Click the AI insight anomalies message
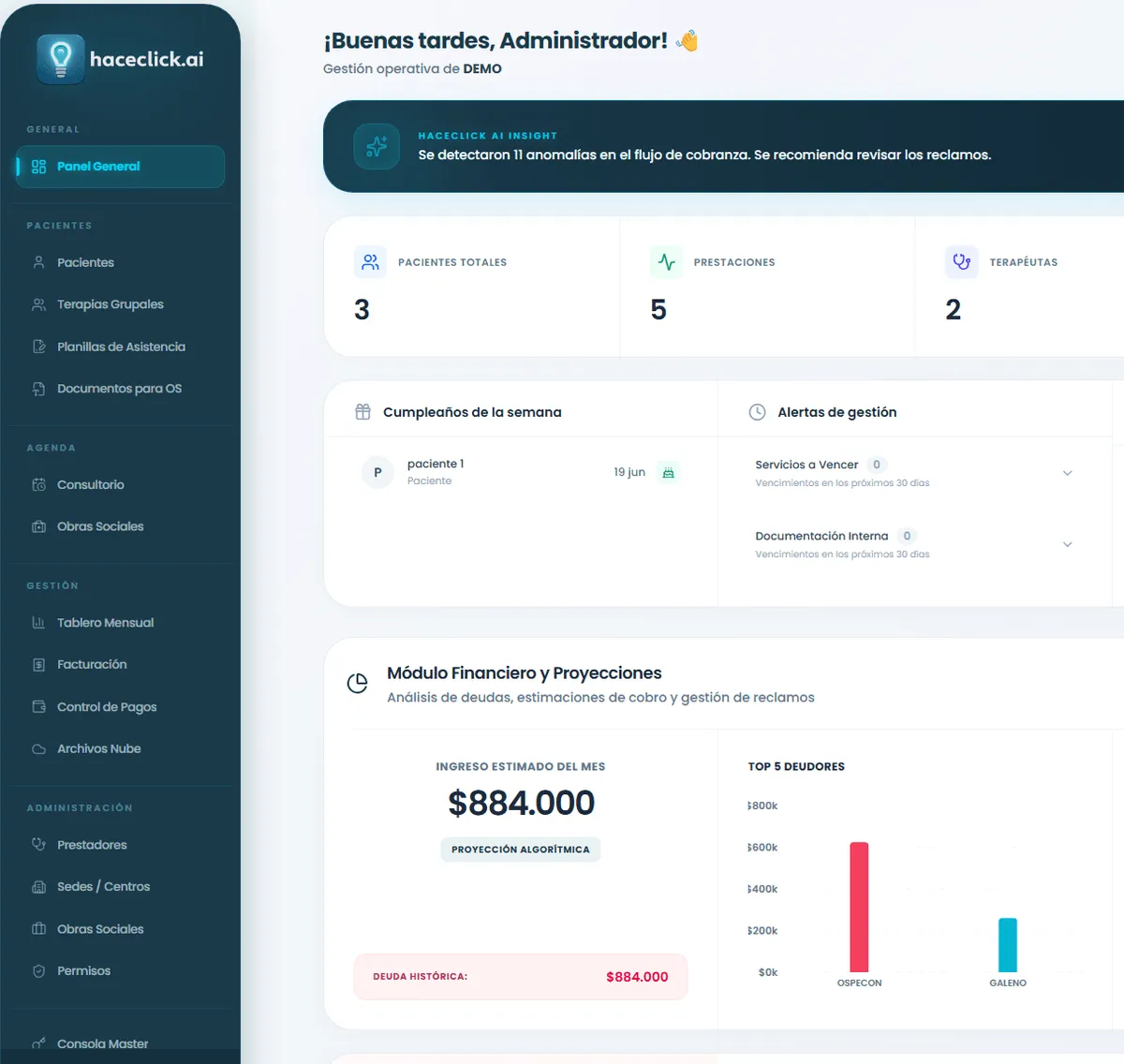The image size is (1124, 1064). [x=704, y=155]
